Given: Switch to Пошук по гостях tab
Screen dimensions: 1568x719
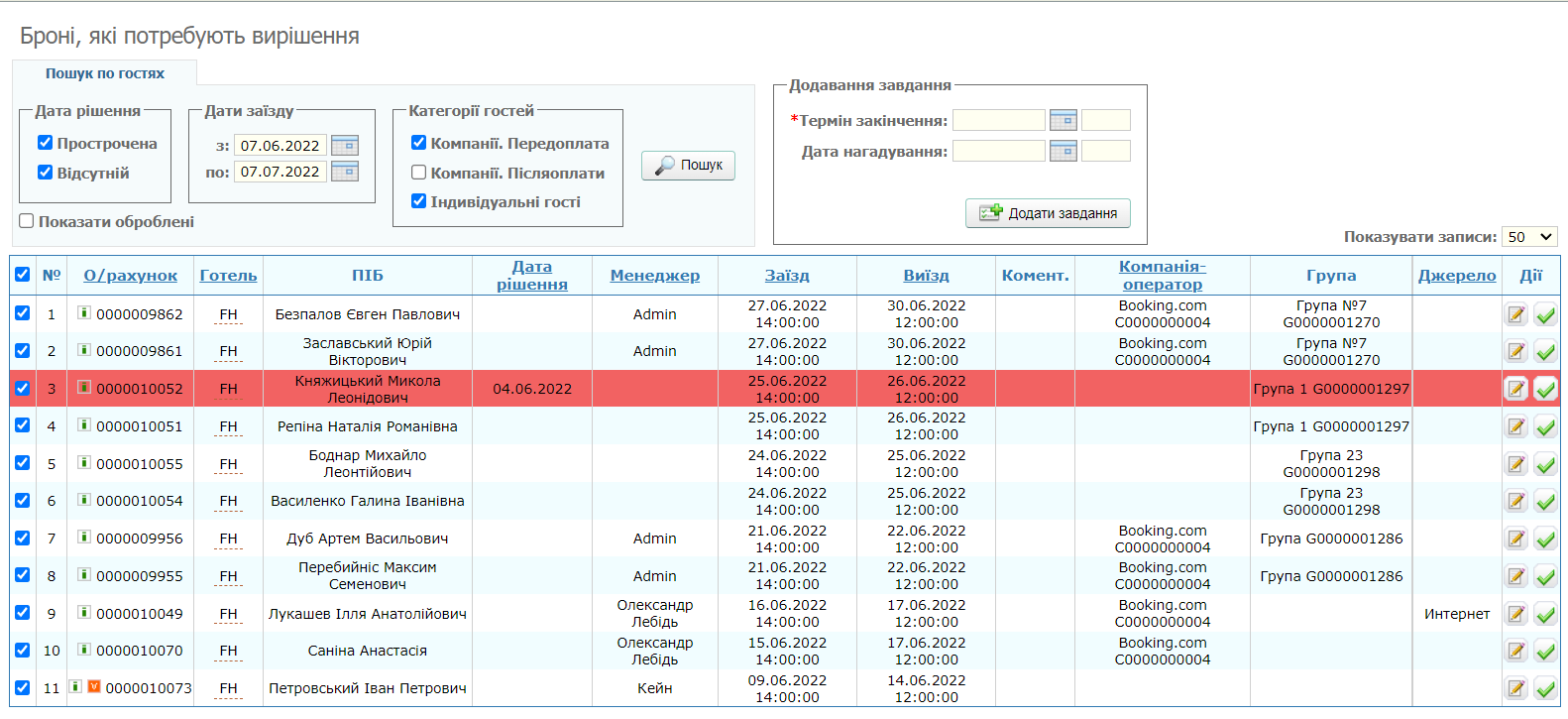Looking at the screenshot, I should point(105,73).
